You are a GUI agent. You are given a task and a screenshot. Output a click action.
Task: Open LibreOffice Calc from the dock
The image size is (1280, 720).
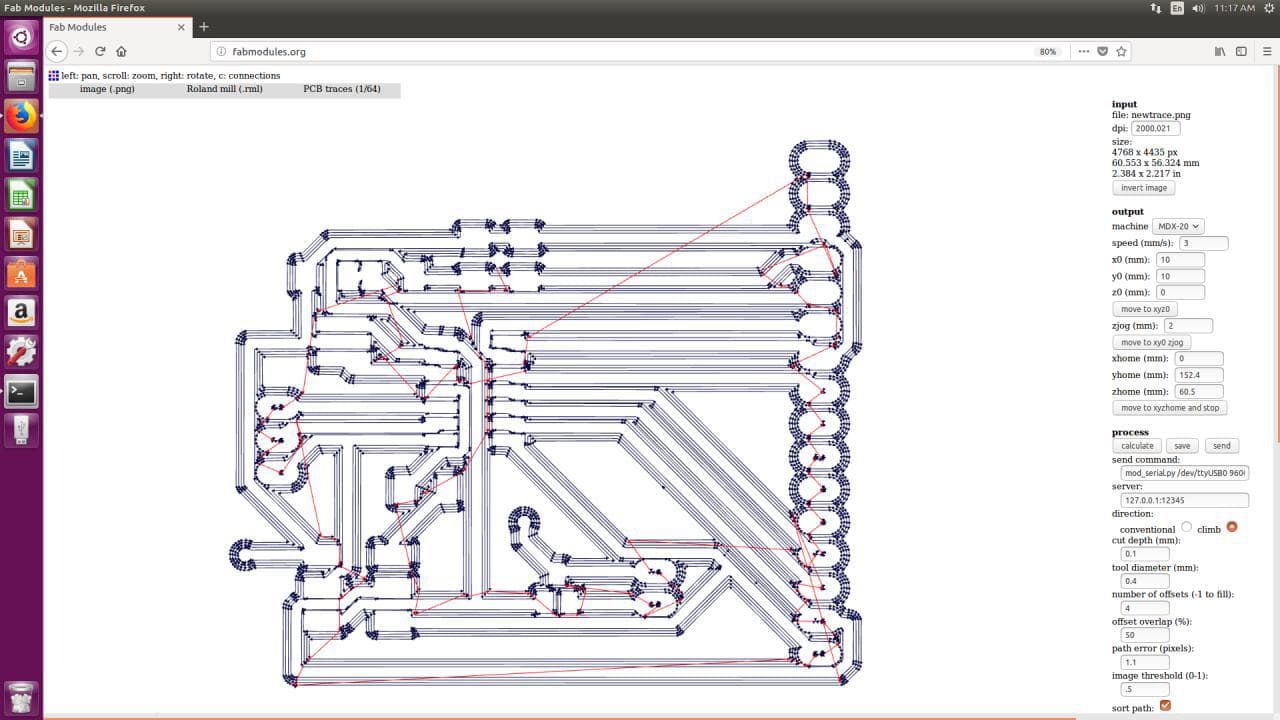coord(21,194)
